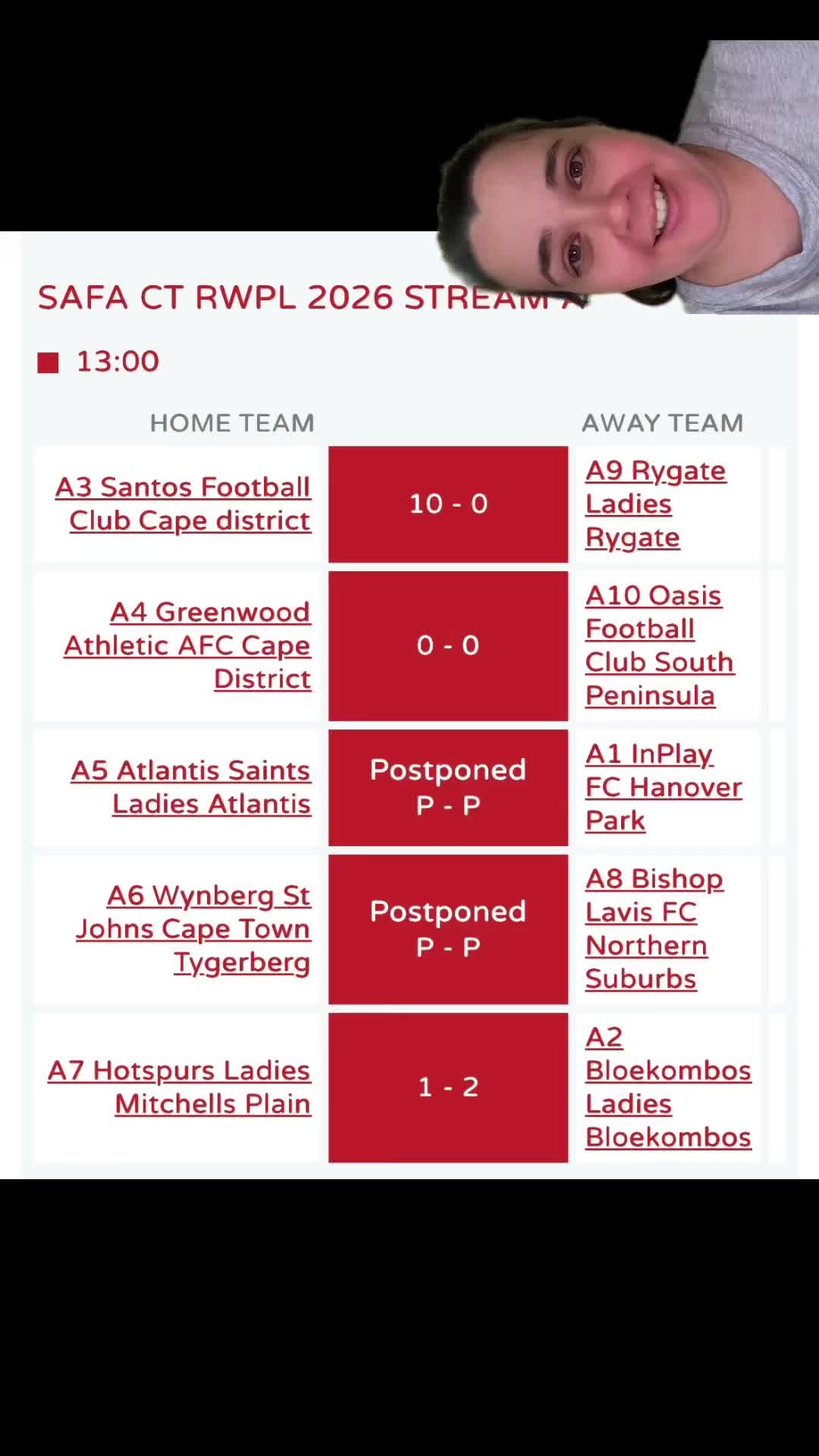Click the 13:00 kickoff time label
This screenshot has width=819, height=1456.
(x=118, y=362)
